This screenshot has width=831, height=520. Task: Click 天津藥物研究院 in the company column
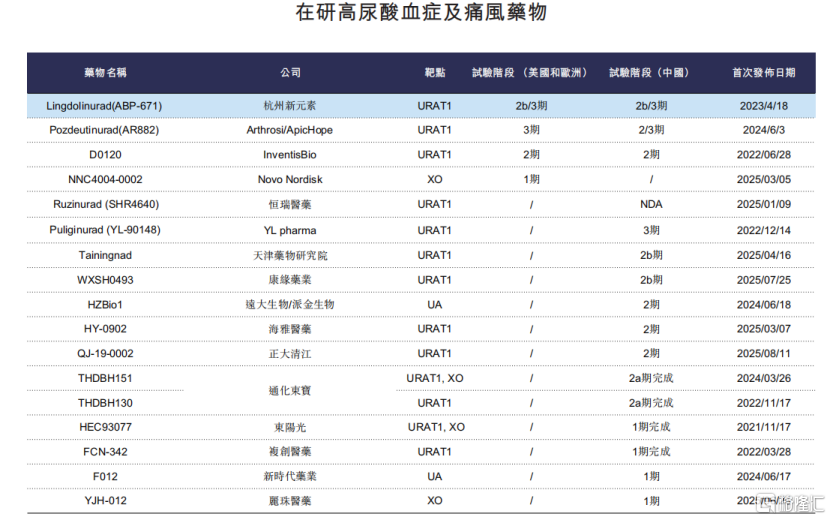[290, 255]
